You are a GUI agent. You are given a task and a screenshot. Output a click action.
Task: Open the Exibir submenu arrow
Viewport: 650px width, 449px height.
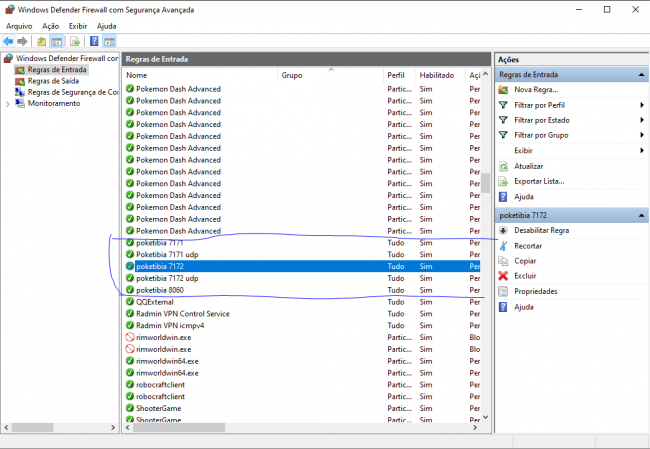(642, 150)
